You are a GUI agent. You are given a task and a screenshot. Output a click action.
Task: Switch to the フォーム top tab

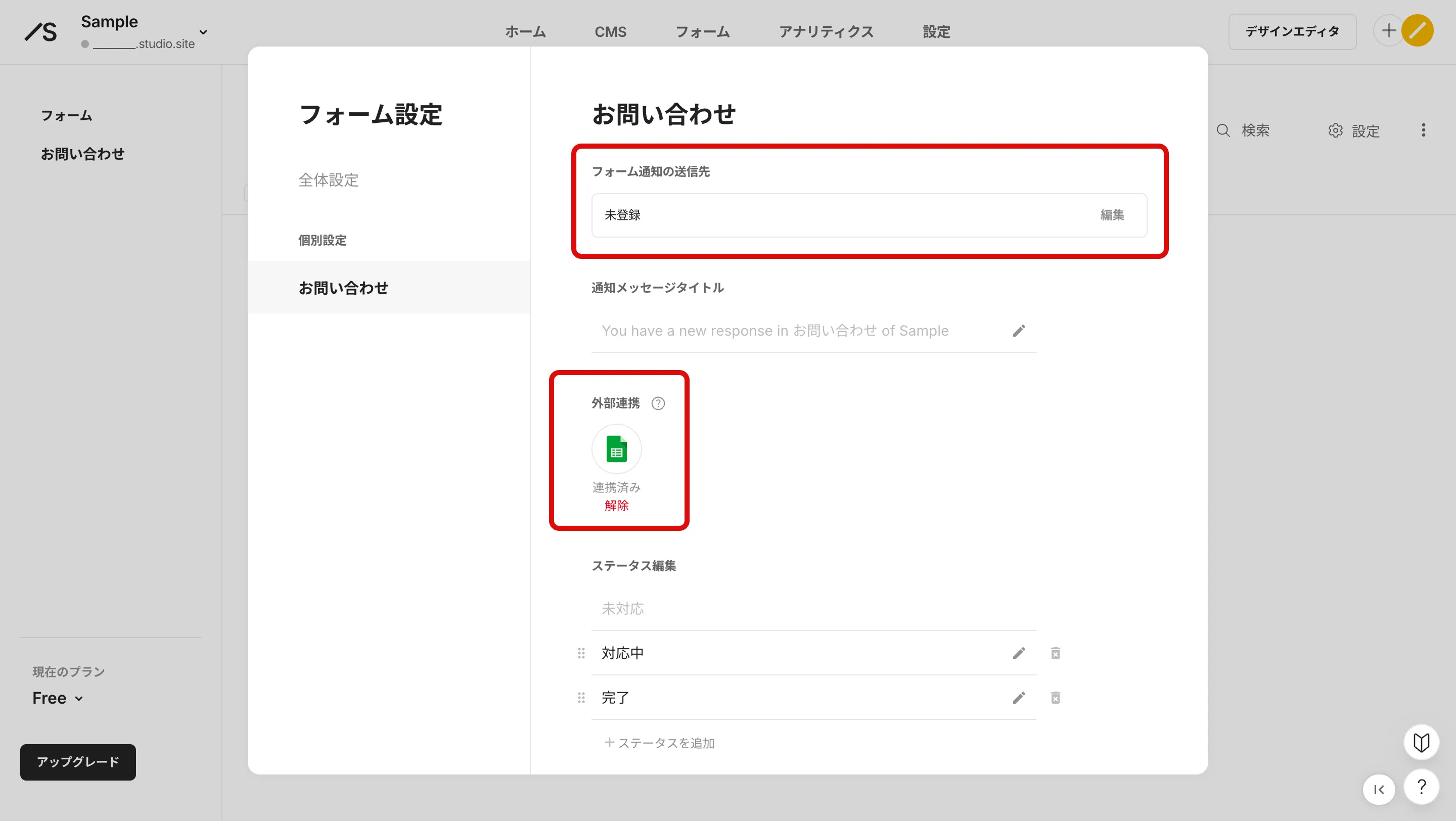(x=703, y=32)
